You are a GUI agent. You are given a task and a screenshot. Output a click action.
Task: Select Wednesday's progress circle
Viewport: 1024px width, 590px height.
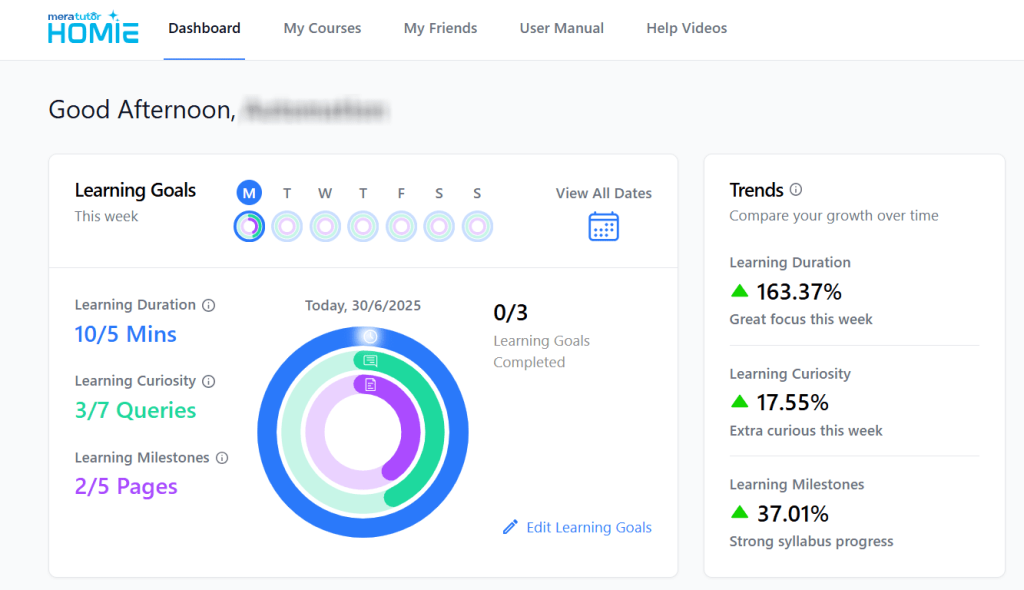325,226
